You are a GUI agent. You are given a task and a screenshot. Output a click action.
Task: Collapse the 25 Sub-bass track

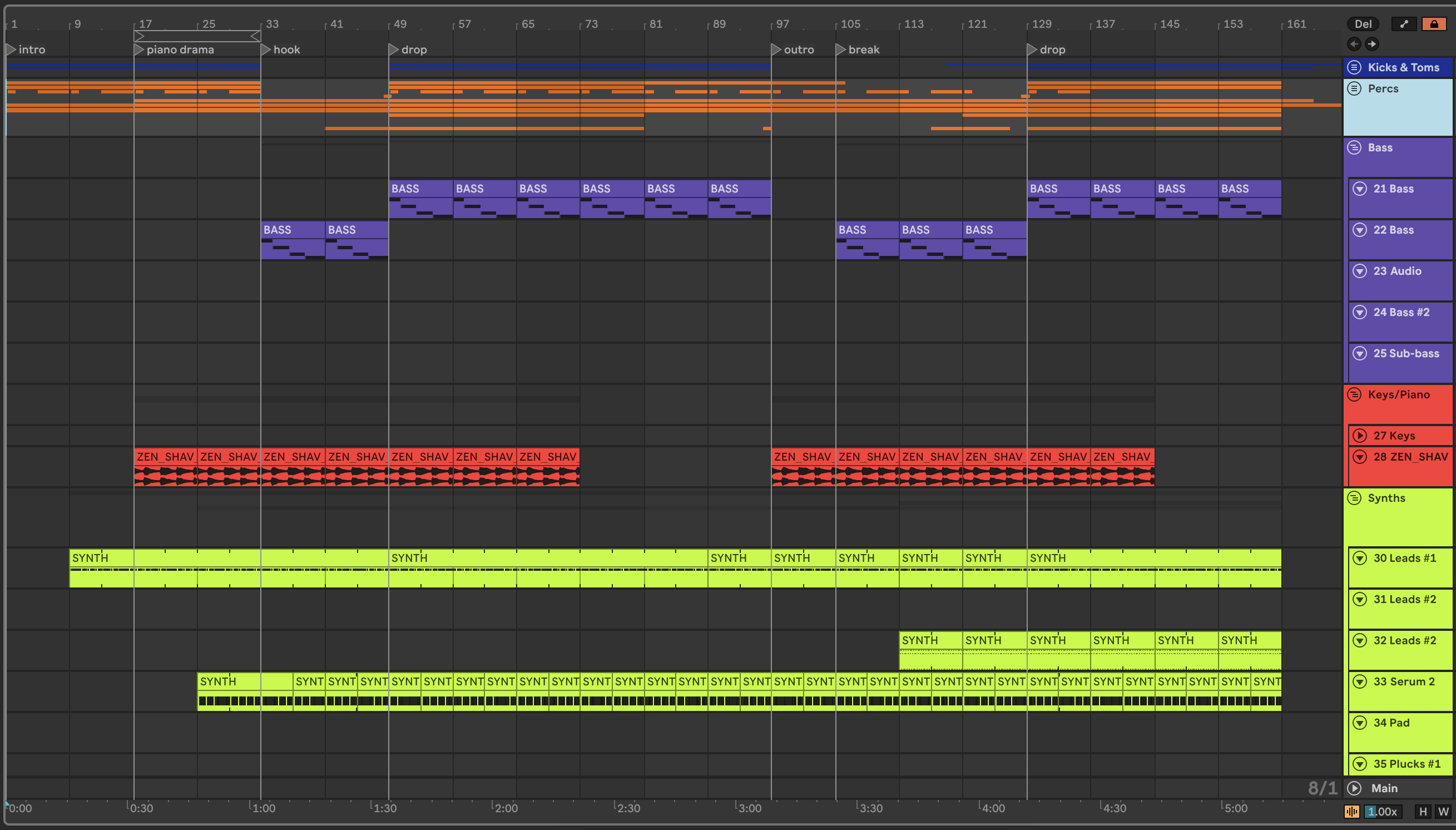click(1360, 353)
